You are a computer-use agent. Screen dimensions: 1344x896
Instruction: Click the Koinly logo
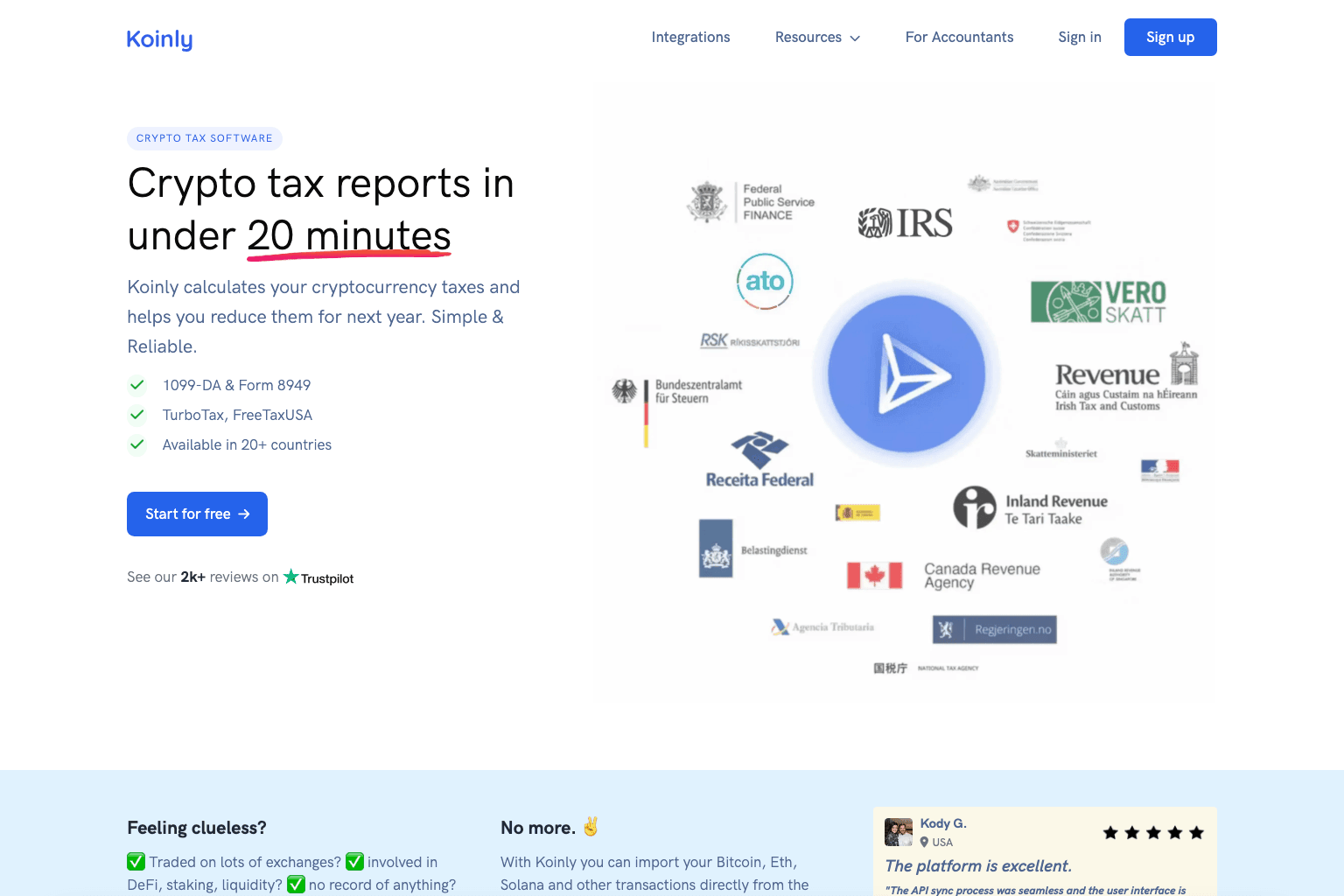pyautogui.click(x=159, y=38)
